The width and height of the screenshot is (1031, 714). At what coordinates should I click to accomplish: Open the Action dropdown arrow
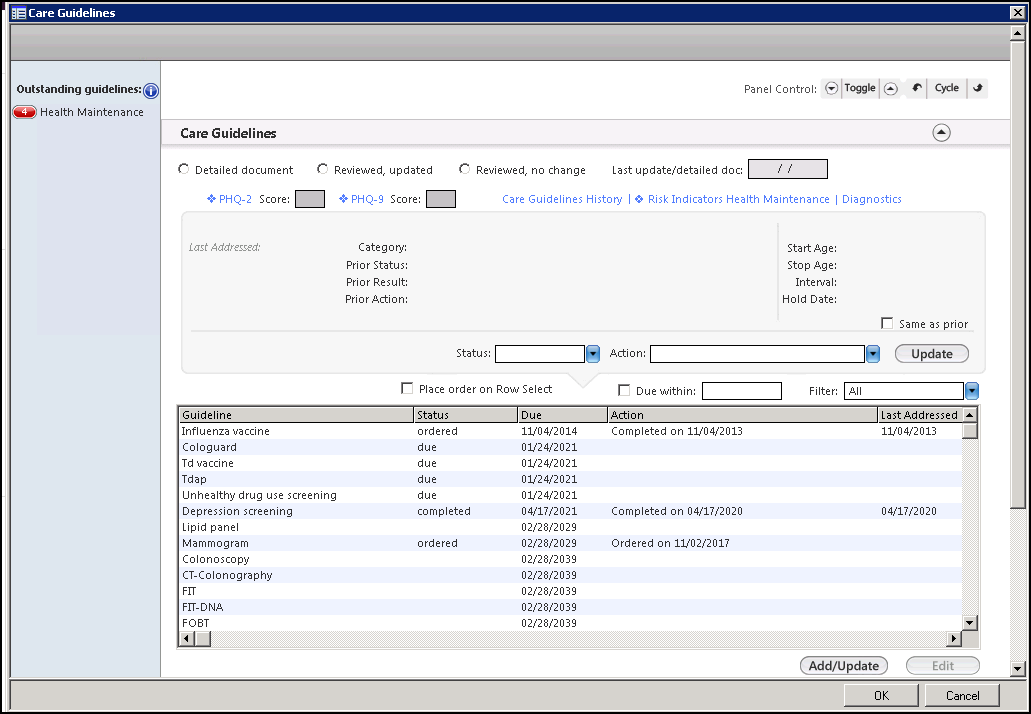[x=873, y=354]
